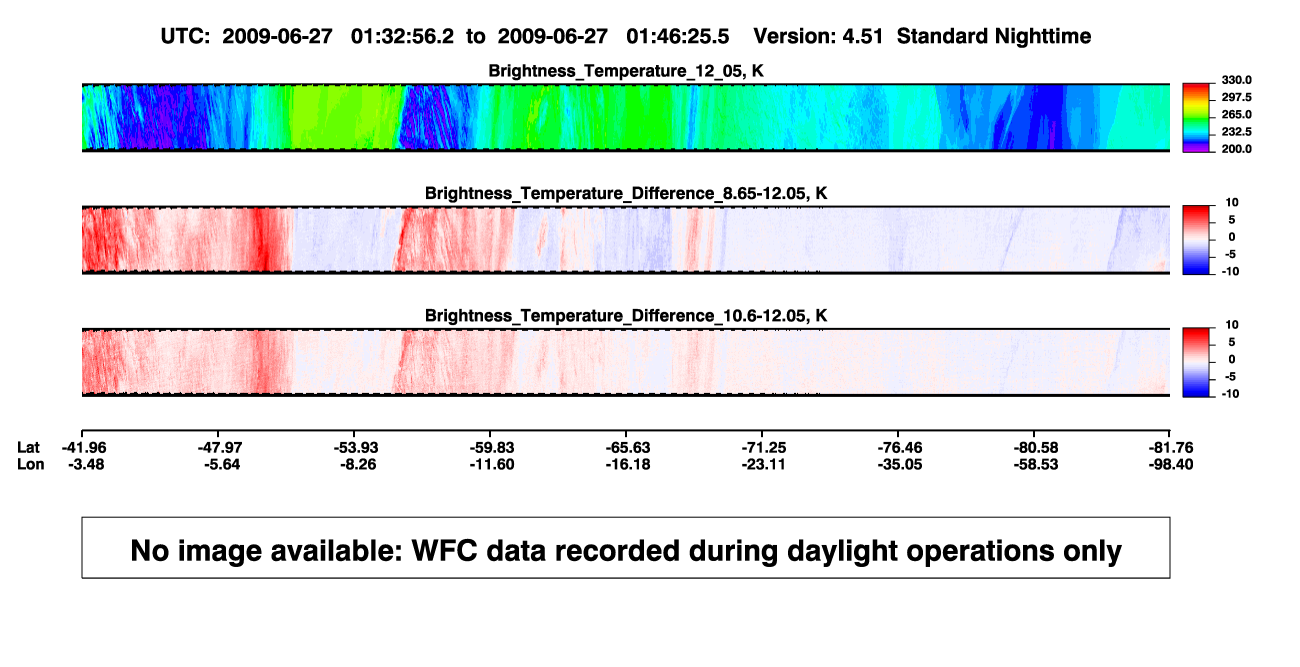Image resolution: width=1300 pixels, height=667 pixels.
Task: Click the latitude value -53.93
Action: [357, 447]
